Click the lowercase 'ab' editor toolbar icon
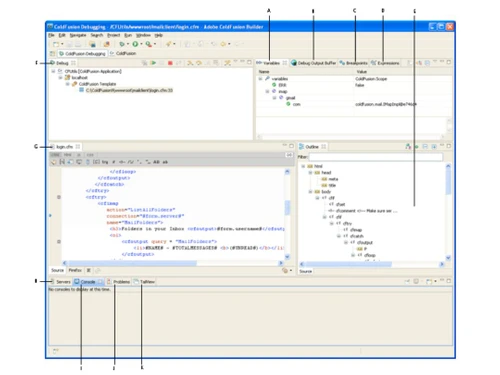Screen dimensions: 500x375 click(x=165, y=162)
